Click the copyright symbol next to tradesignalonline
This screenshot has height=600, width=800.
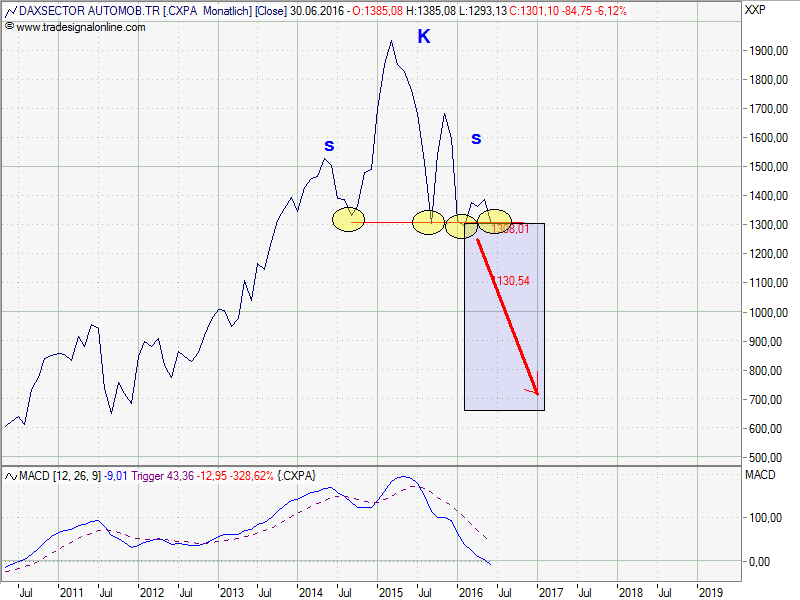(9, 27)
